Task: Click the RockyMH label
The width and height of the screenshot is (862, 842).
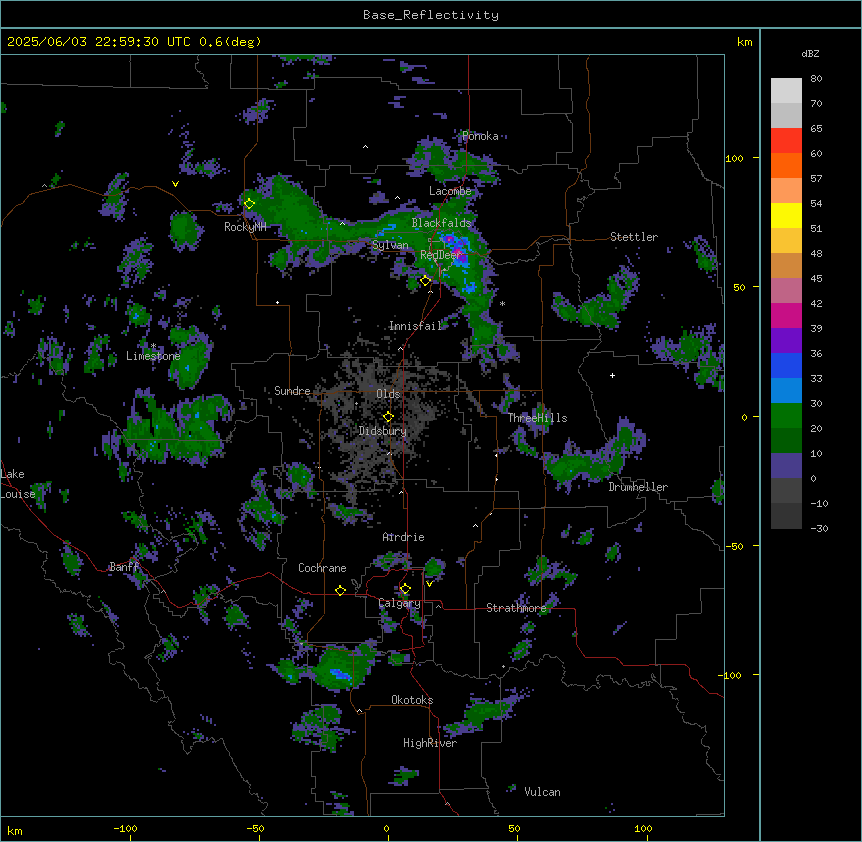Action: click(245, 227)
